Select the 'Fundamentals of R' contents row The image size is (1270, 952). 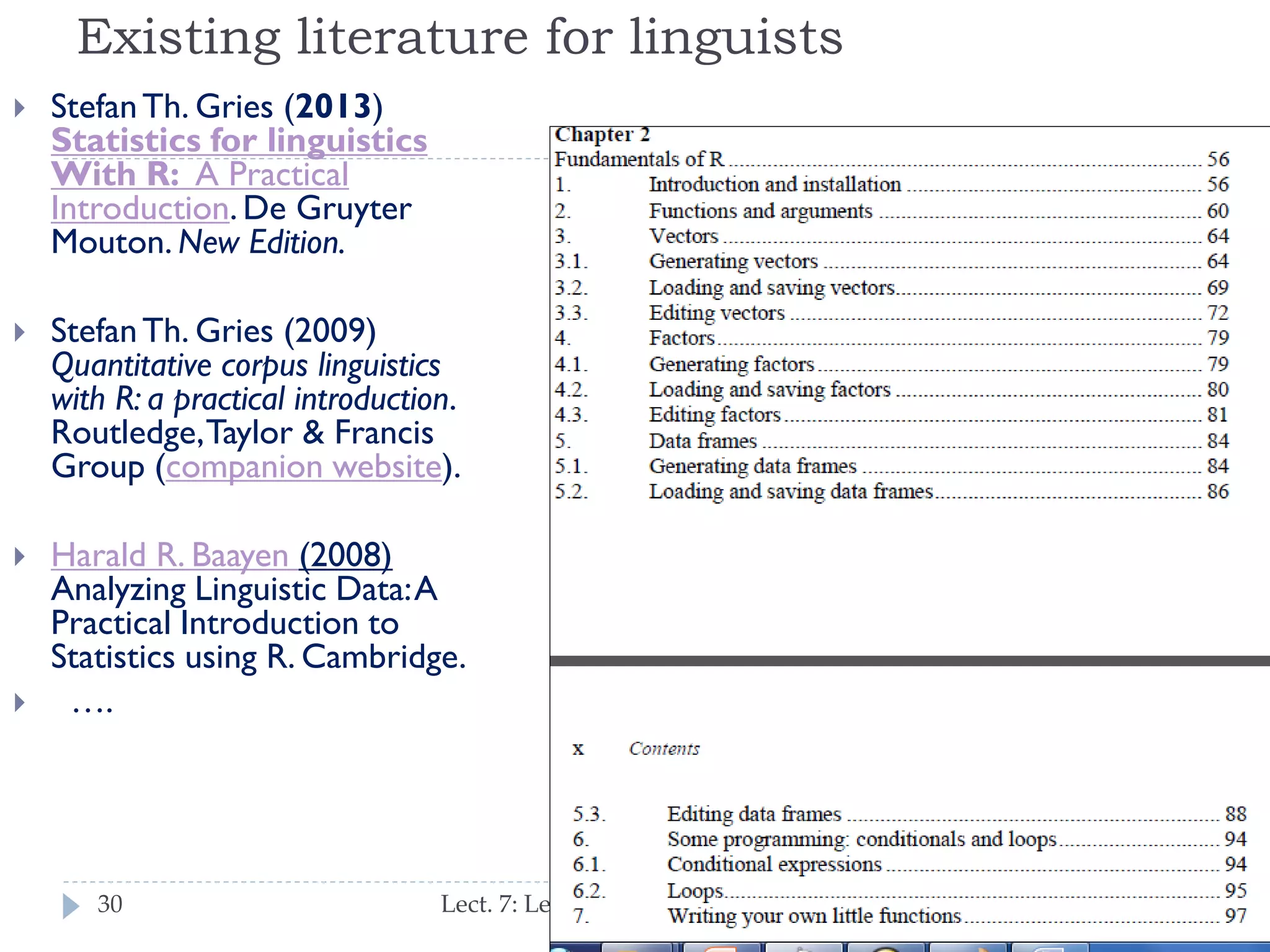click(891, 159)
